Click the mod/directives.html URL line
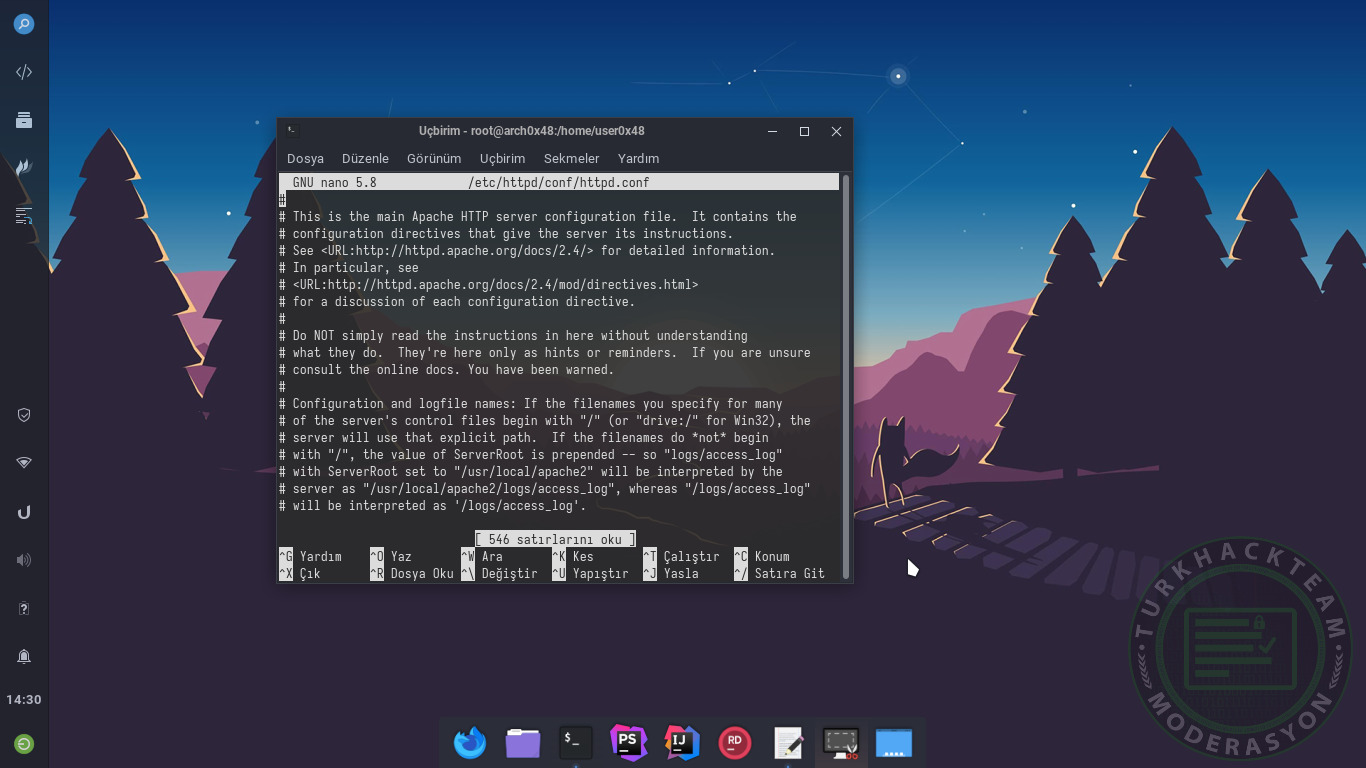Image resolution: width=1366 pixels, height=768 pixels. tap(488, 285)
